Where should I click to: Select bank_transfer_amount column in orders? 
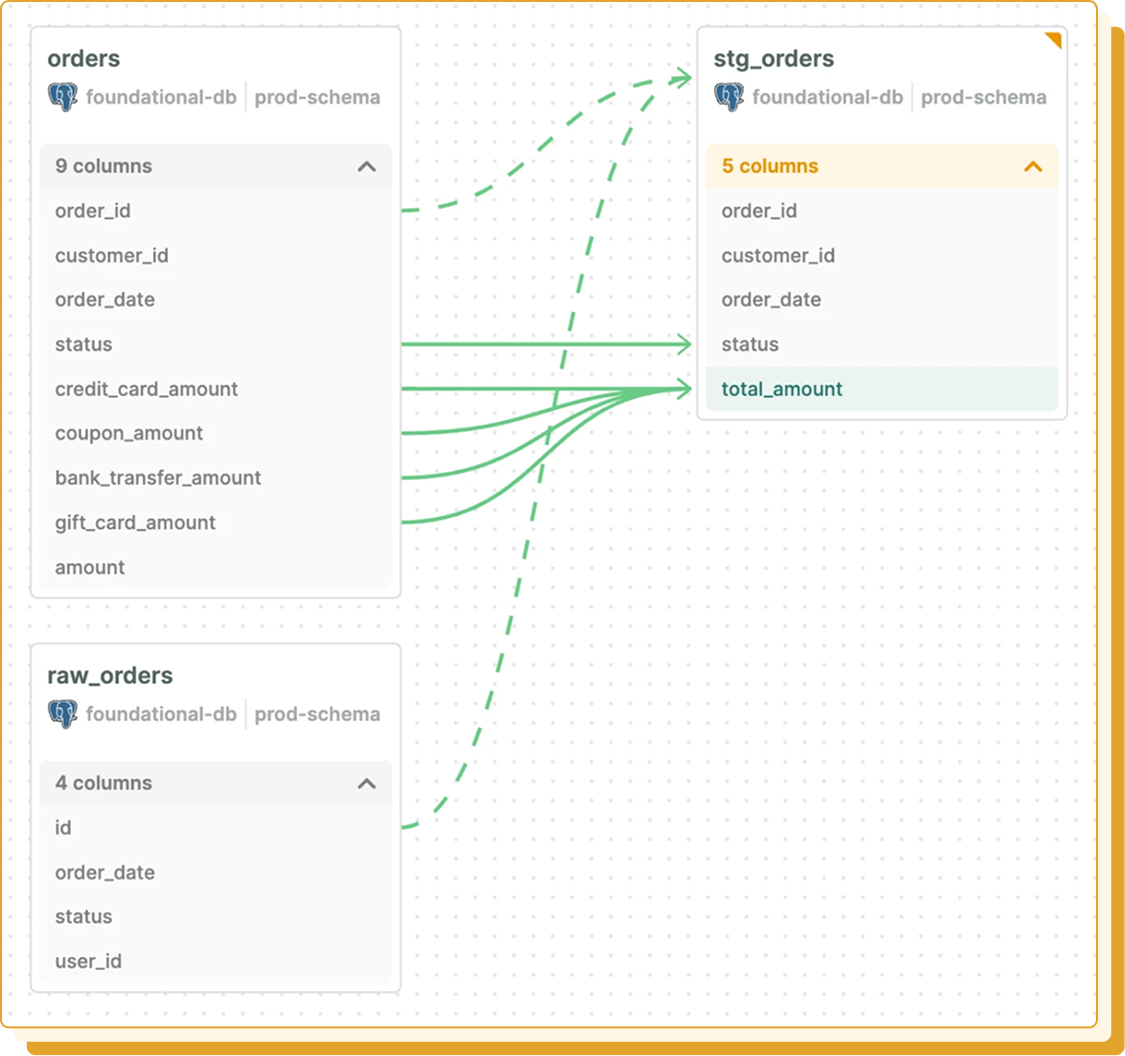pyautogui.click(x=216, y=478)
